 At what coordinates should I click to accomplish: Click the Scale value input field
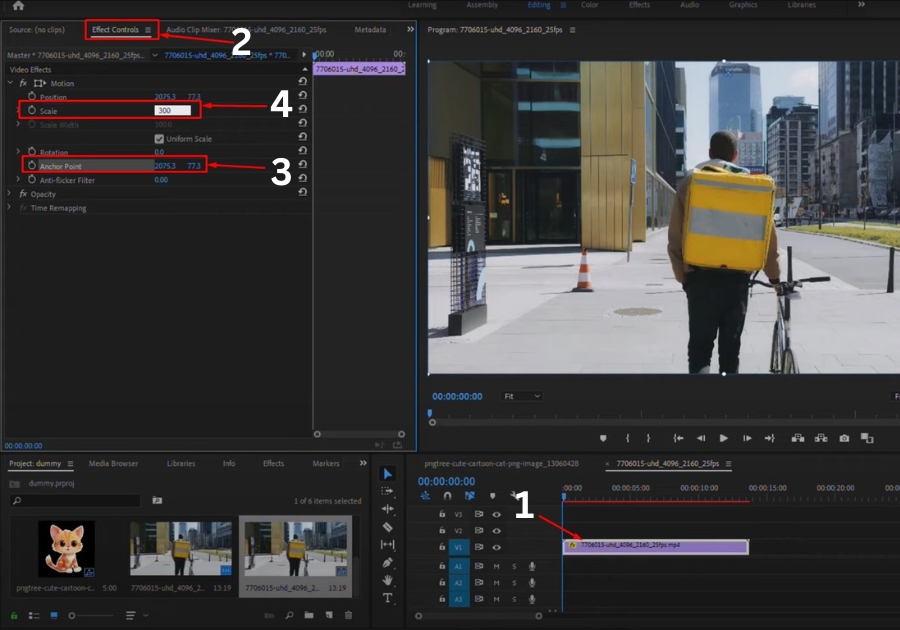click(172, 111)
